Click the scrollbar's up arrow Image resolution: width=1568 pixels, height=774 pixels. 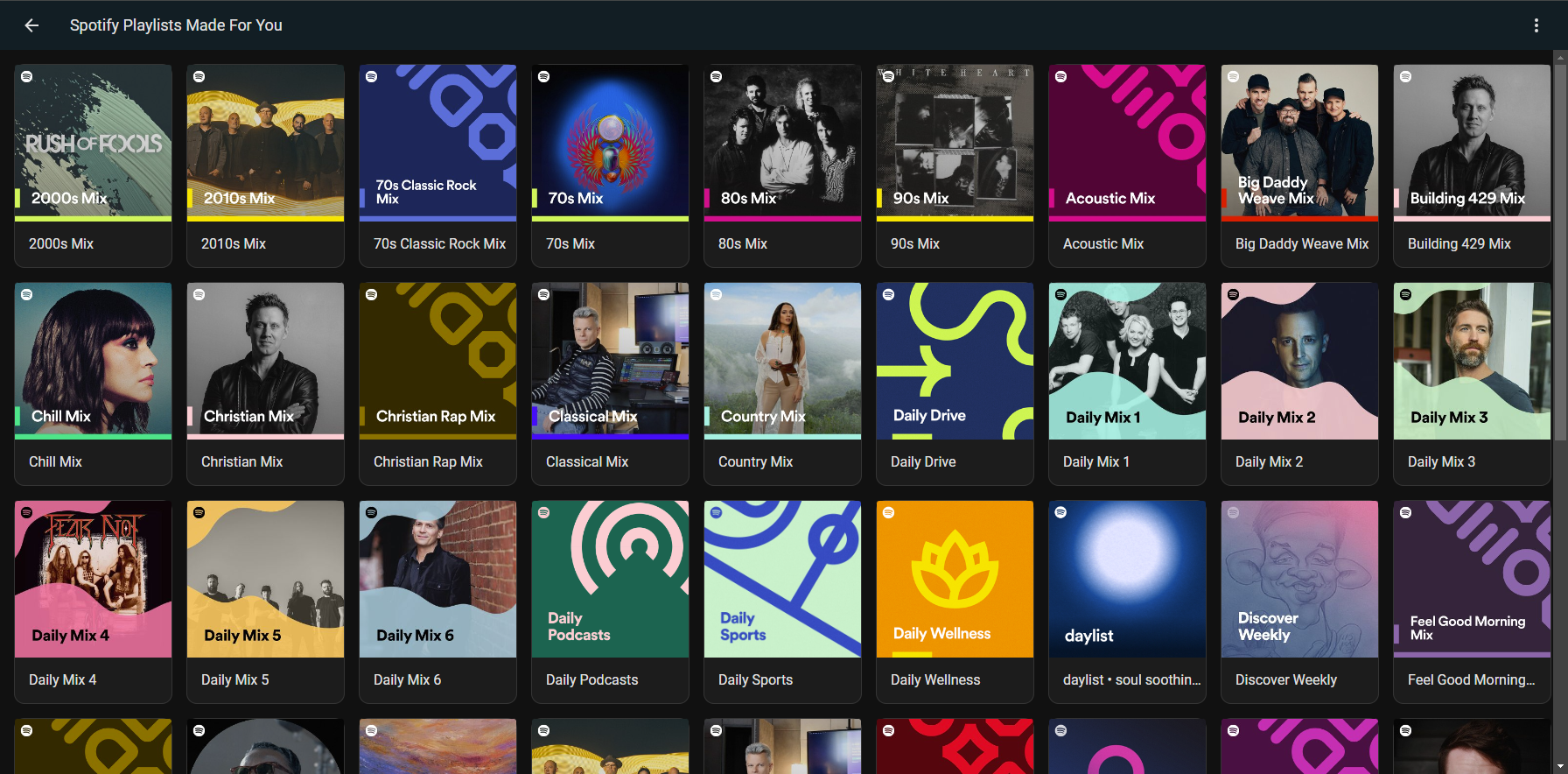click(1560, 57)
